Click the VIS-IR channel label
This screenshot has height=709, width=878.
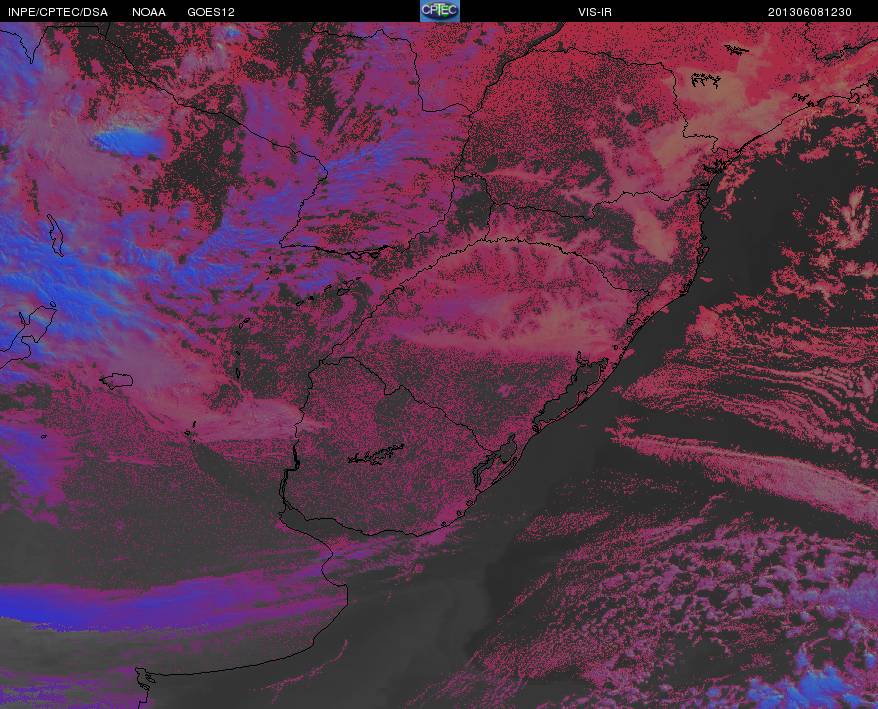coord(595,12)
